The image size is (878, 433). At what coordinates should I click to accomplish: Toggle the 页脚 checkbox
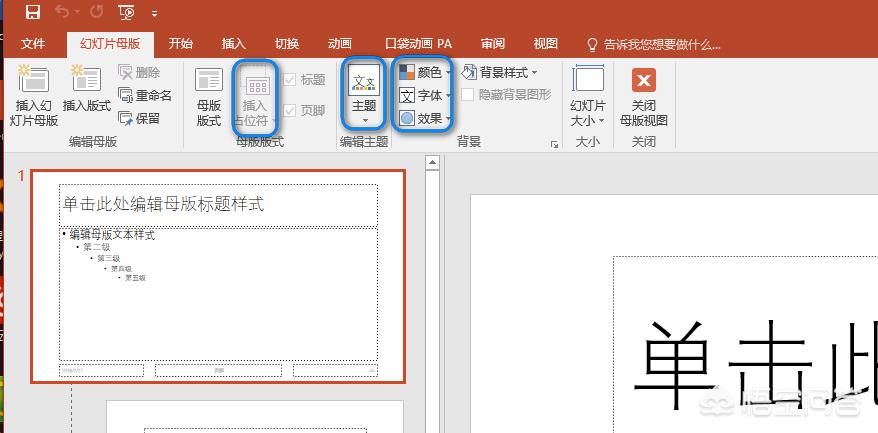point(289,110)
